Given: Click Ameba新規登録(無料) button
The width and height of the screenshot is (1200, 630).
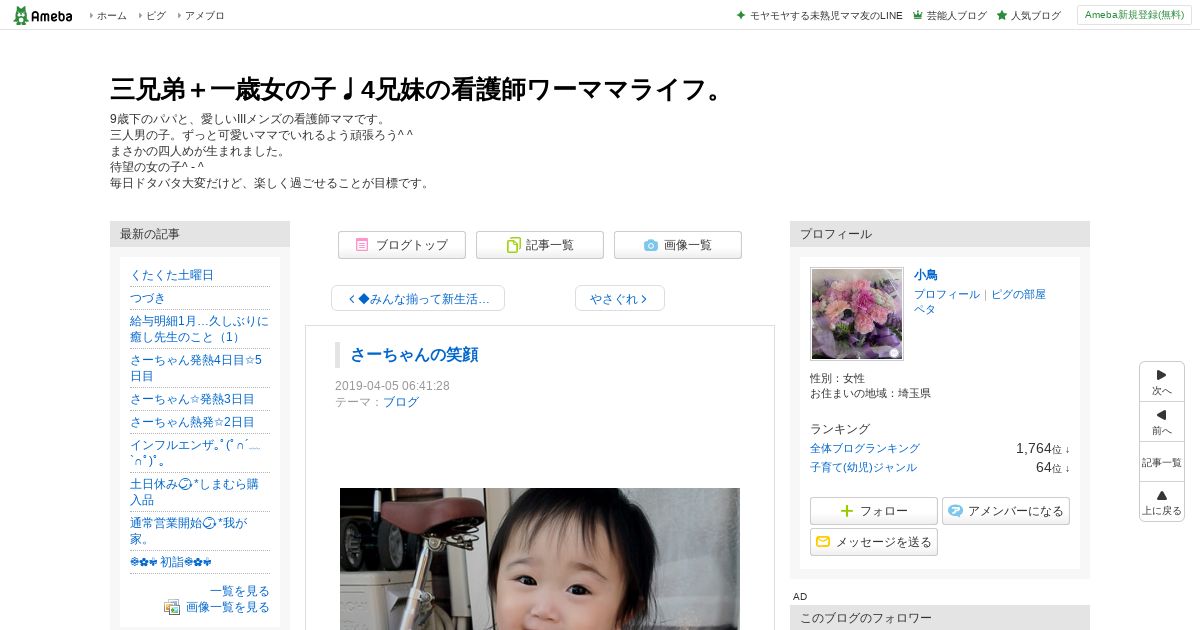Looking at the screenshot, I should [1134, 15].
